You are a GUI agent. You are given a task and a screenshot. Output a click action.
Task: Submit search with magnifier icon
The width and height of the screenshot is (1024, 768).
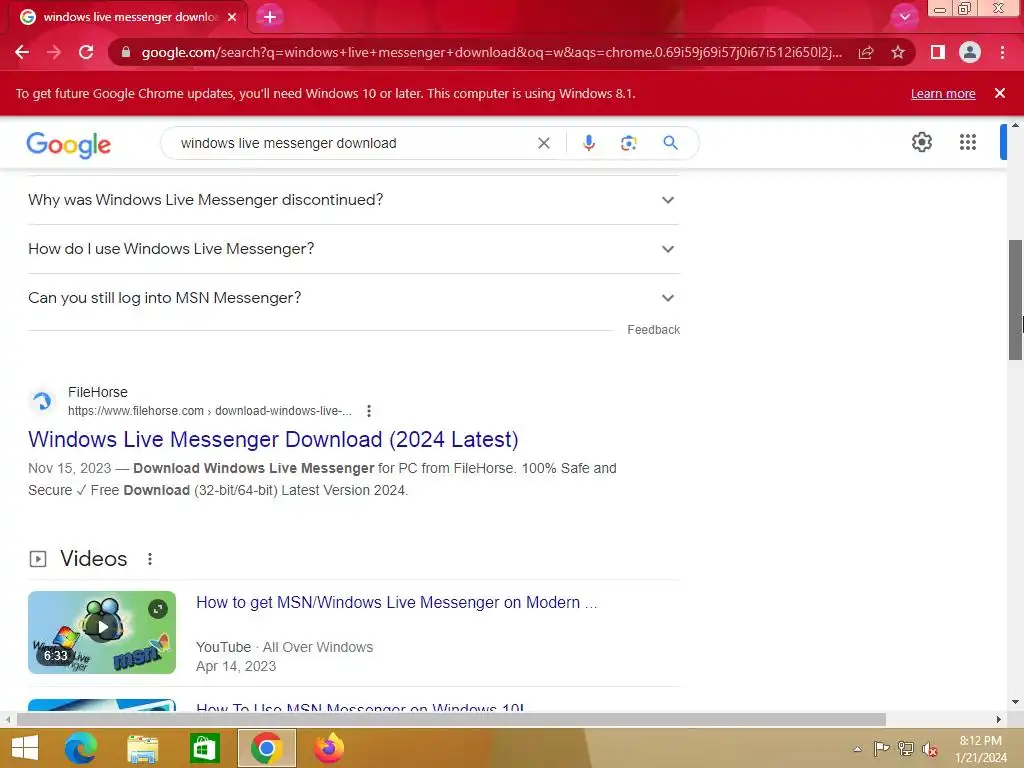click(x=670, y=143)
